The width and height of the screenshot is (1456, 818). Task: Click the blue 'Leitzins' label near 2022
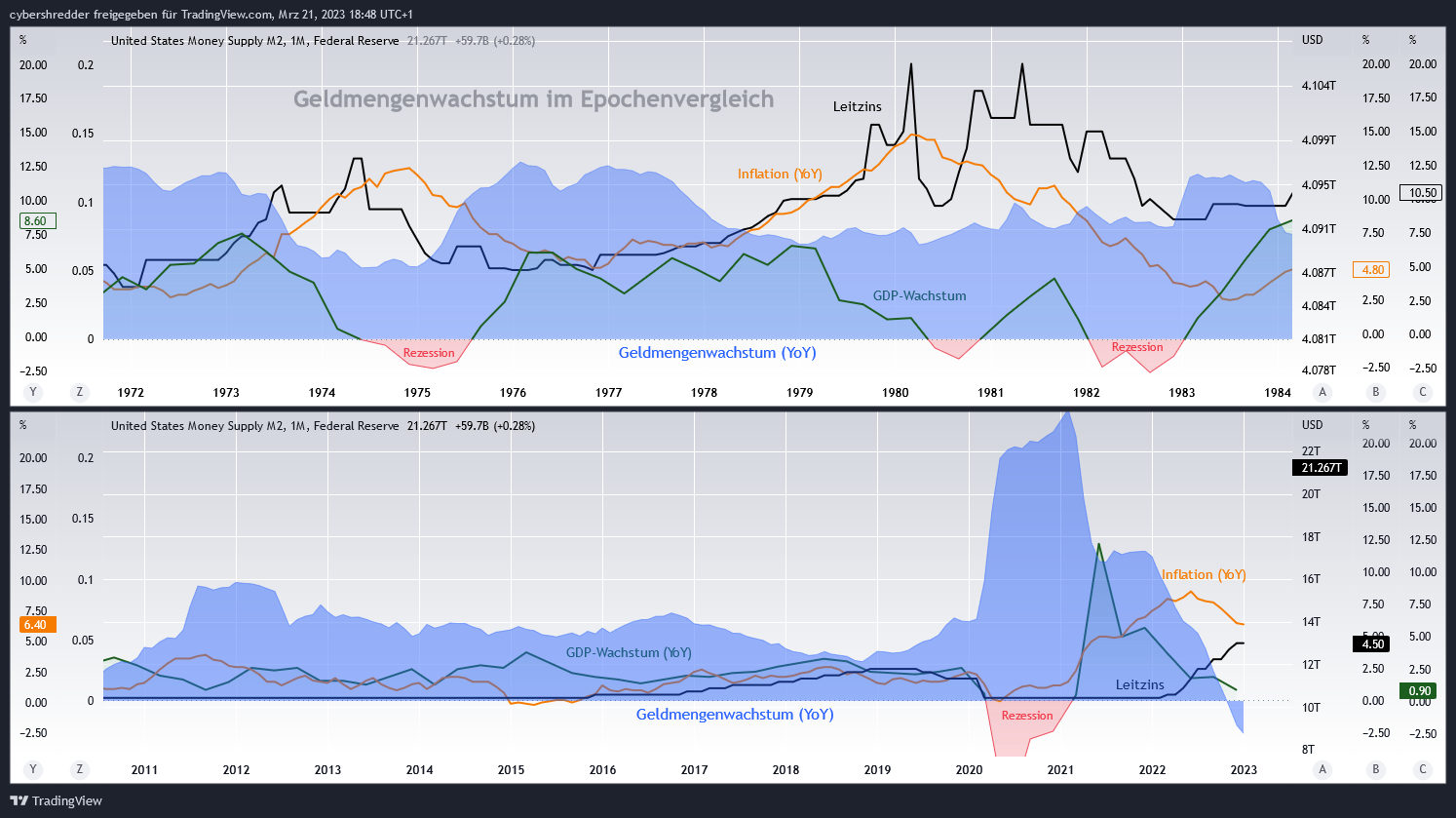(x=1140, y=684)
